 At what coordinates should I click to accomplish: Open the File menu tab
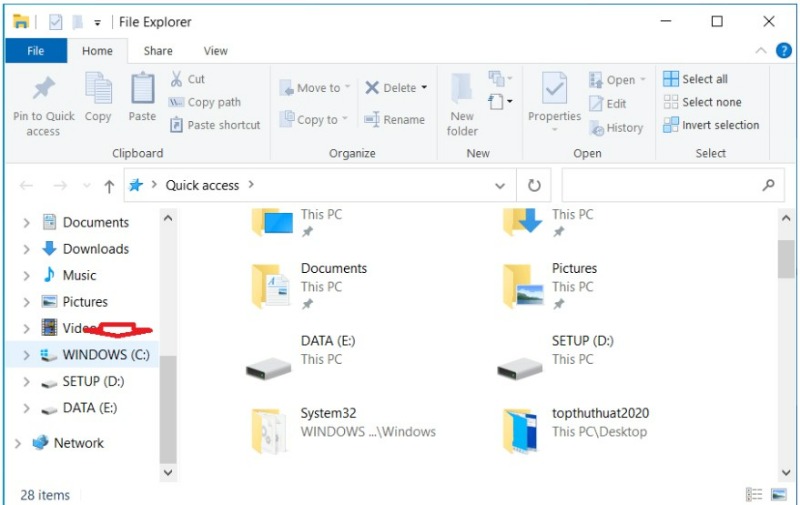[36, 50]
